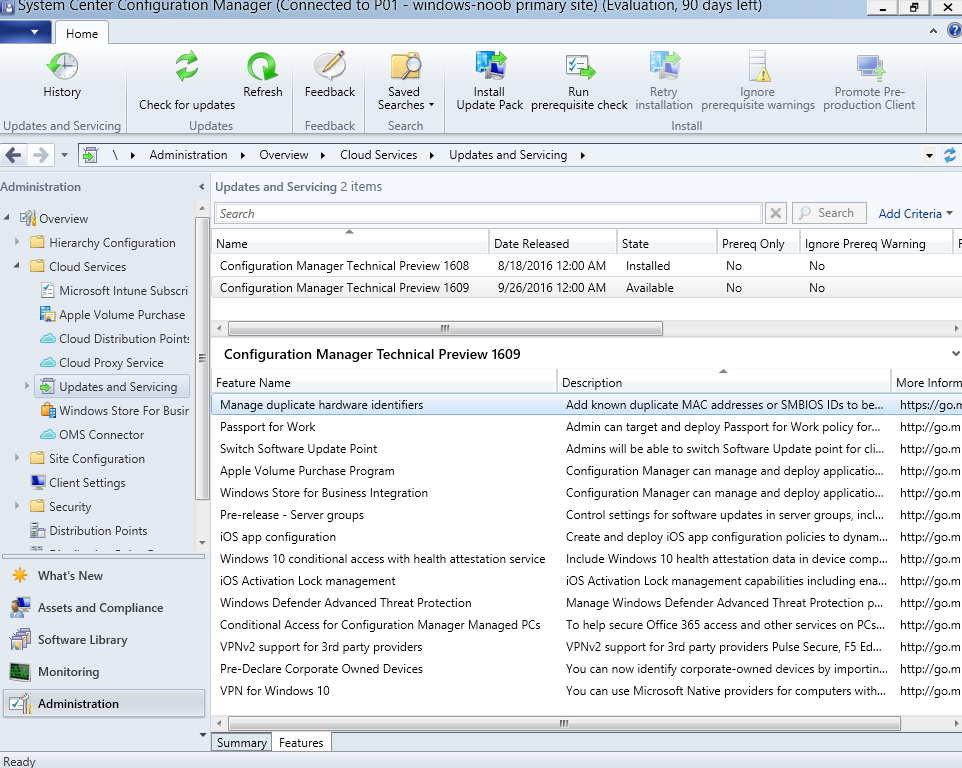Switch to the Features tab

(301, 742)
